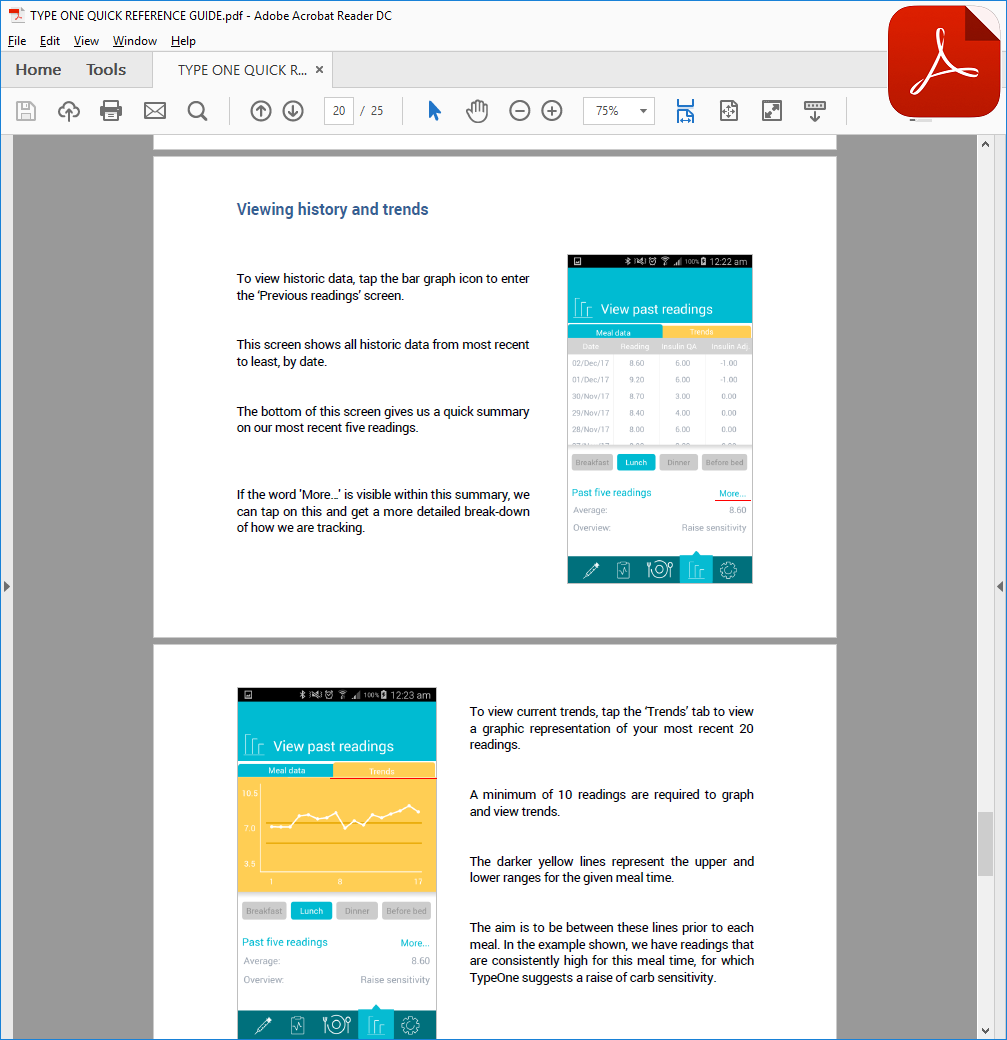Click the trends graph in the lower screenshot
Viewport: 1007px width, 1040px height.
click(337, 834)
